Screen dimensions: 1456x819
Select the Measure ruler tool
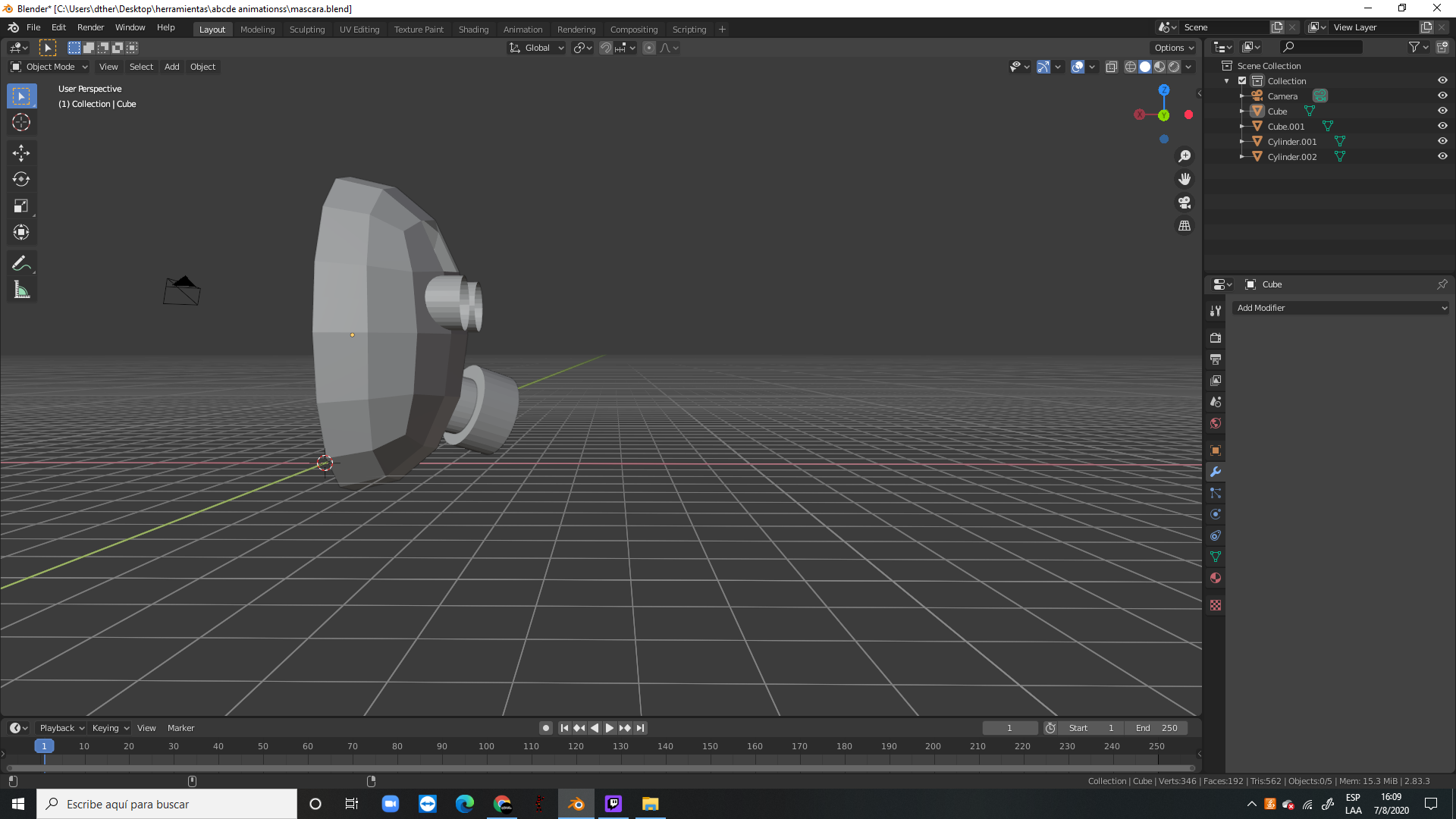20,290
